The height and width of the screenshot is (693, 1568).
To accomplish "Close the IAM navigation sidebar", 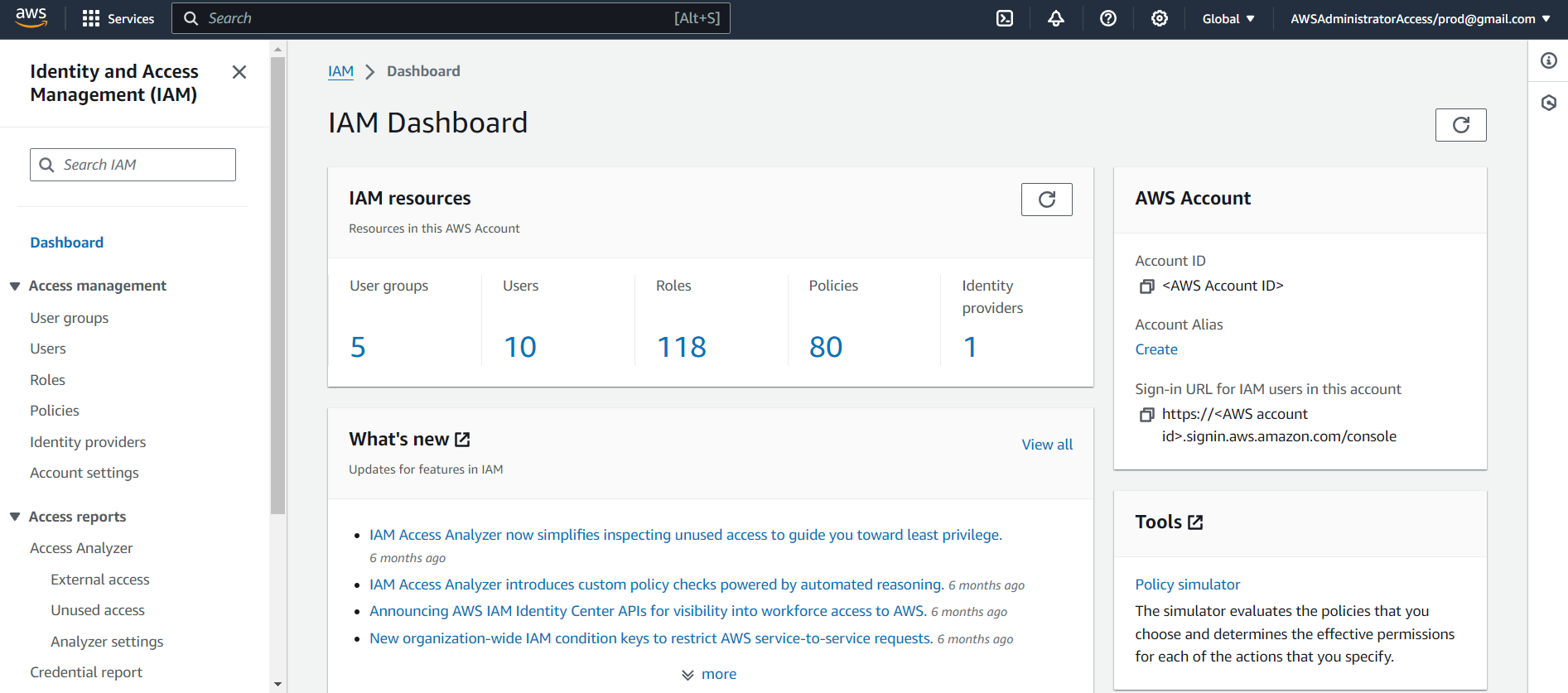I will [x=239, y=72].
